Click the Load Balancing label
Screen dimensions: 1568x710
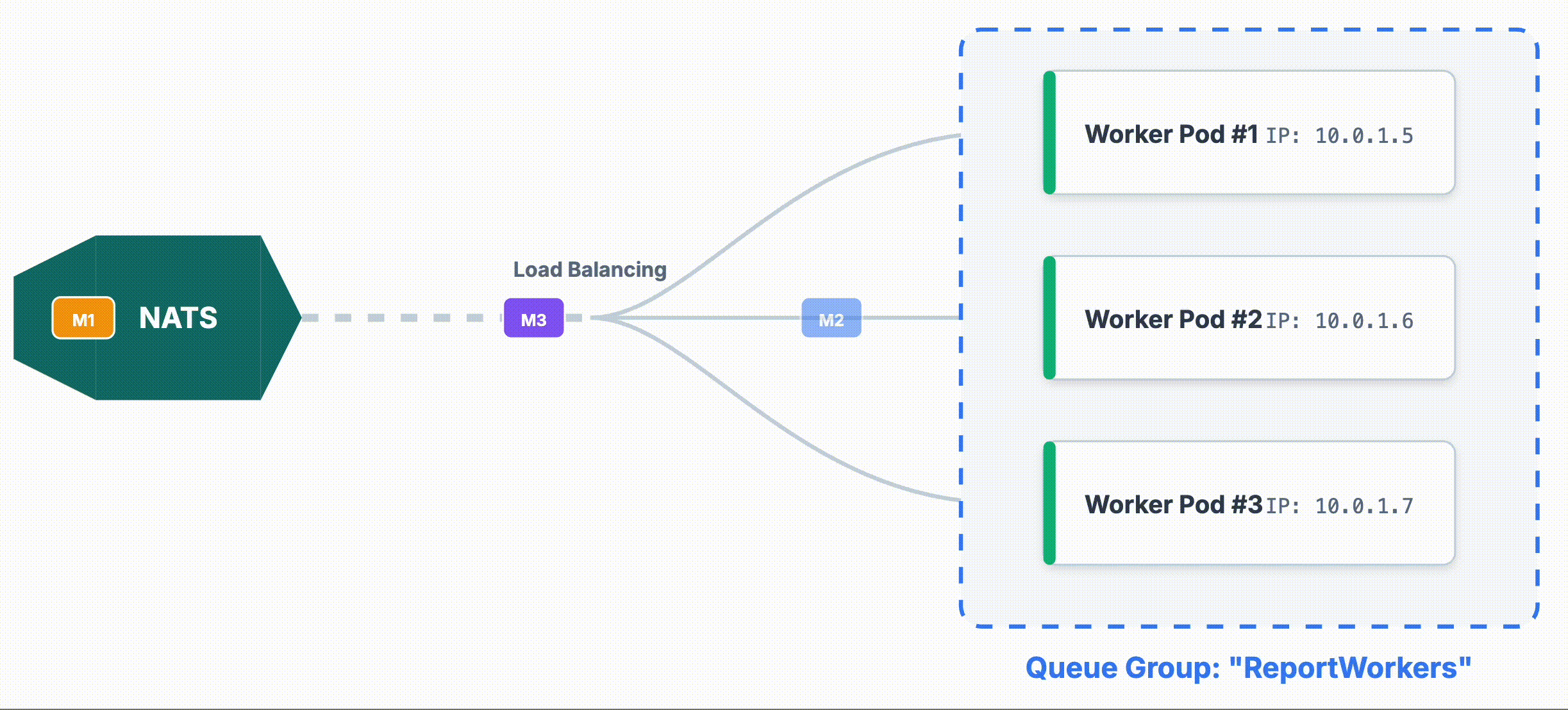(x=590, y=270)
